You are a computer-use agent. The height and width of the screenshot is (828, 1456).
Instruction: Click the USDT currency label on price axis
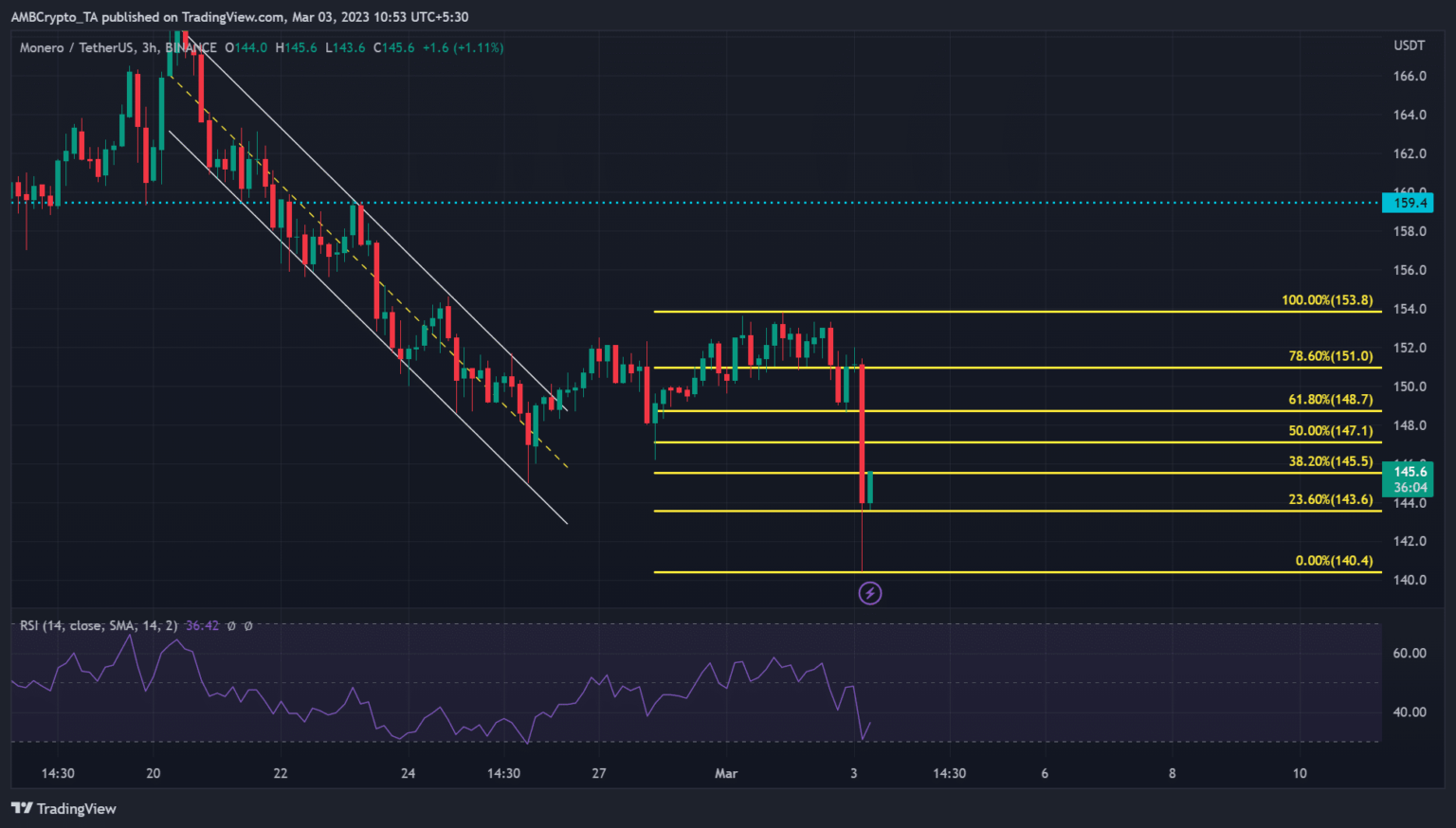[x=1409, y=46]
